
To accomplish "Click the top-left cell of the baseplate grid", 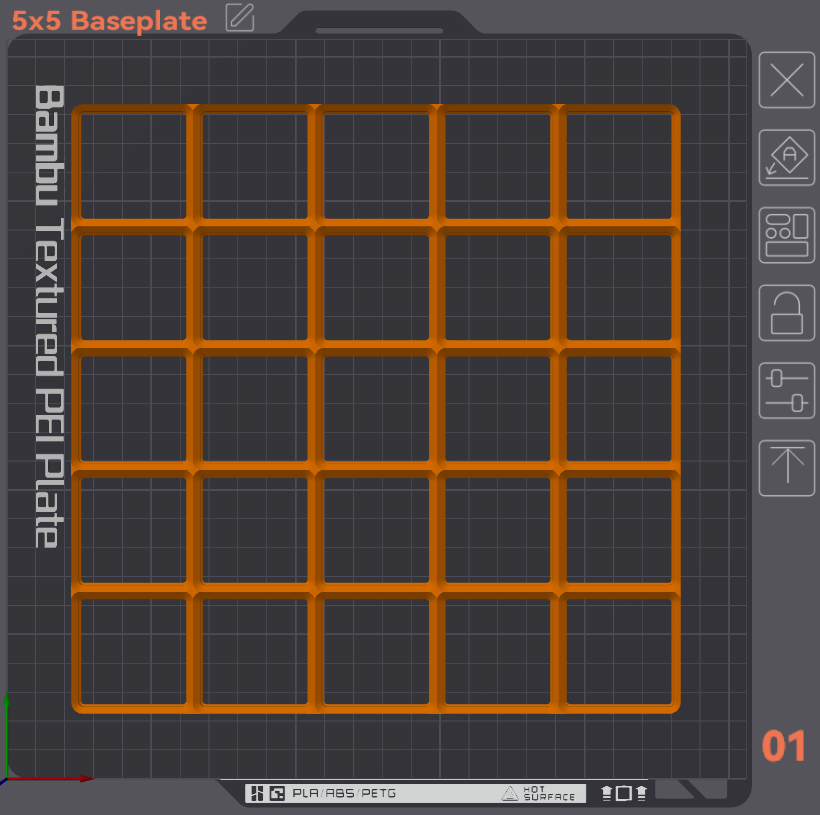I will coord(133,165).
